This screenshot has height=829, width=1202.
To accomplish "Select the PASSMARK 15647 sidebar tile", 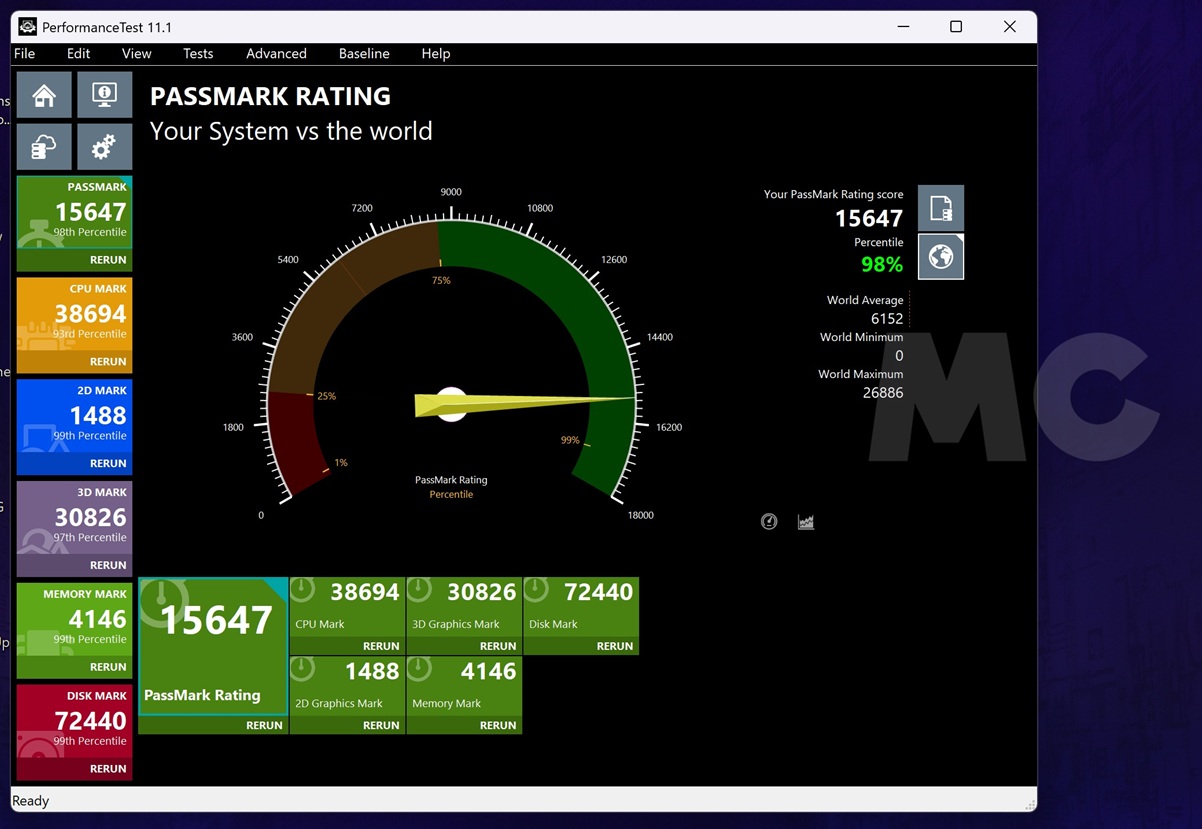I will coord(75,212).
